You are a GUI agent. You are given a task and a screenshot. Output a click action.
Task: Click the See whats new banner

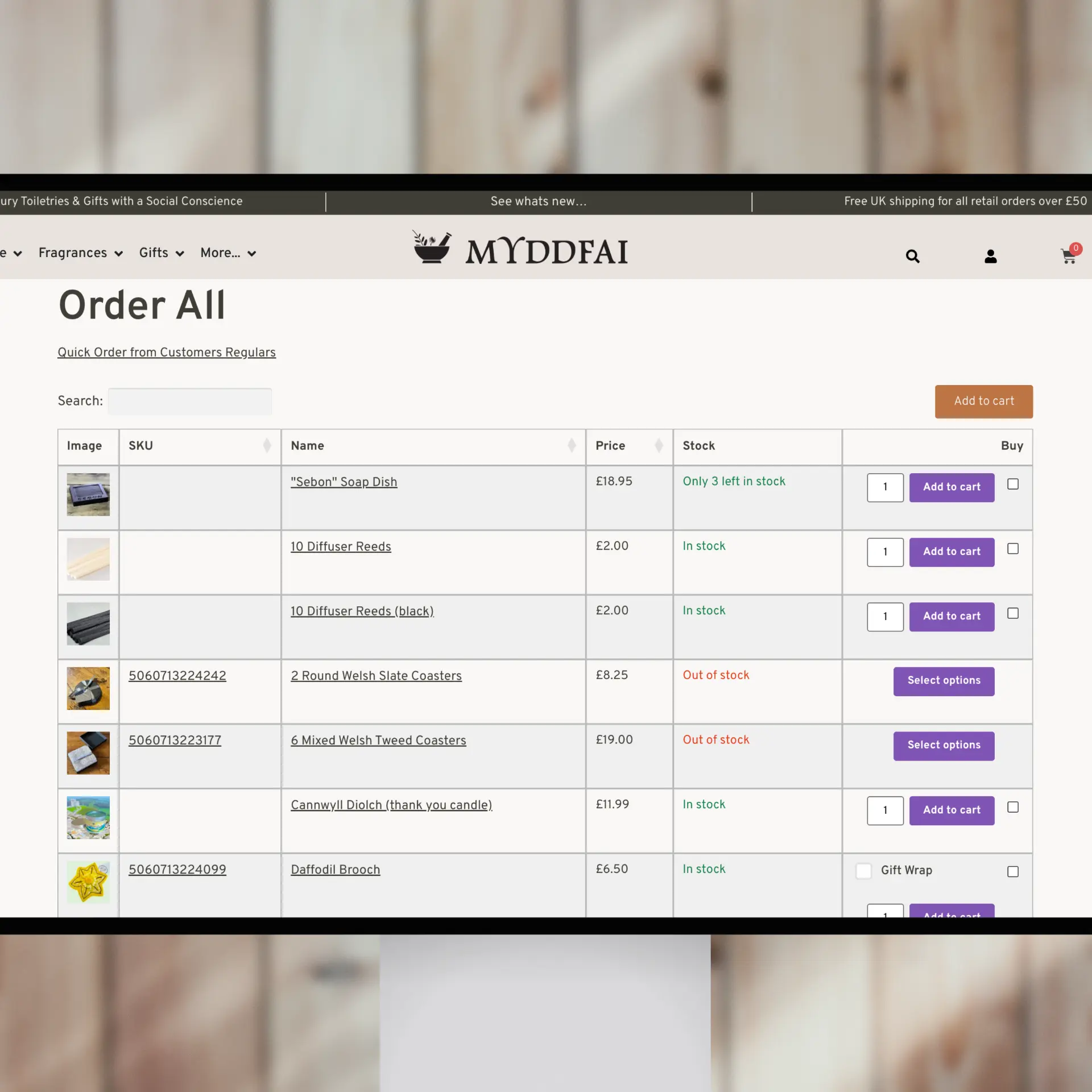click(x=538, y=201)
